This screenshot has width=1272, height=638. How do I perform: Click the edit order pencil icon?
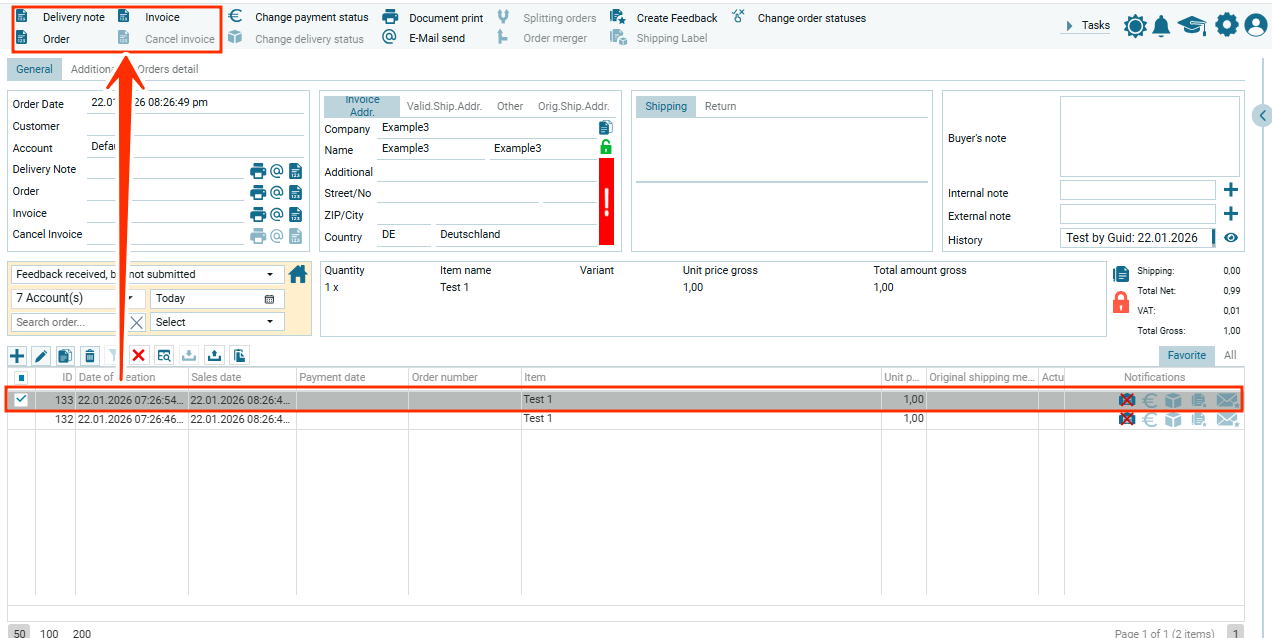coord(41,356)
